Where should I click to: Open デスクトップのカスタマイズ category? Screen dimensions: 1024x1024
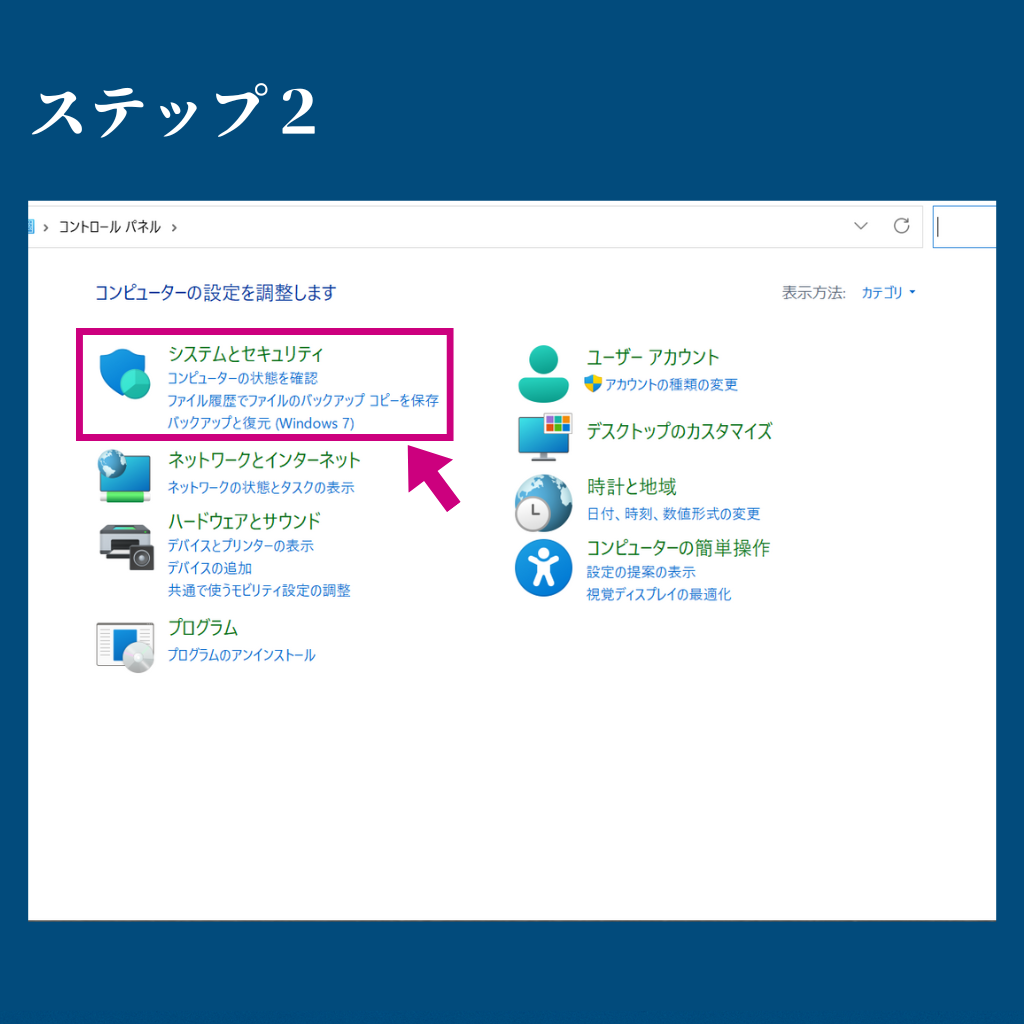[x=679, y=431]
